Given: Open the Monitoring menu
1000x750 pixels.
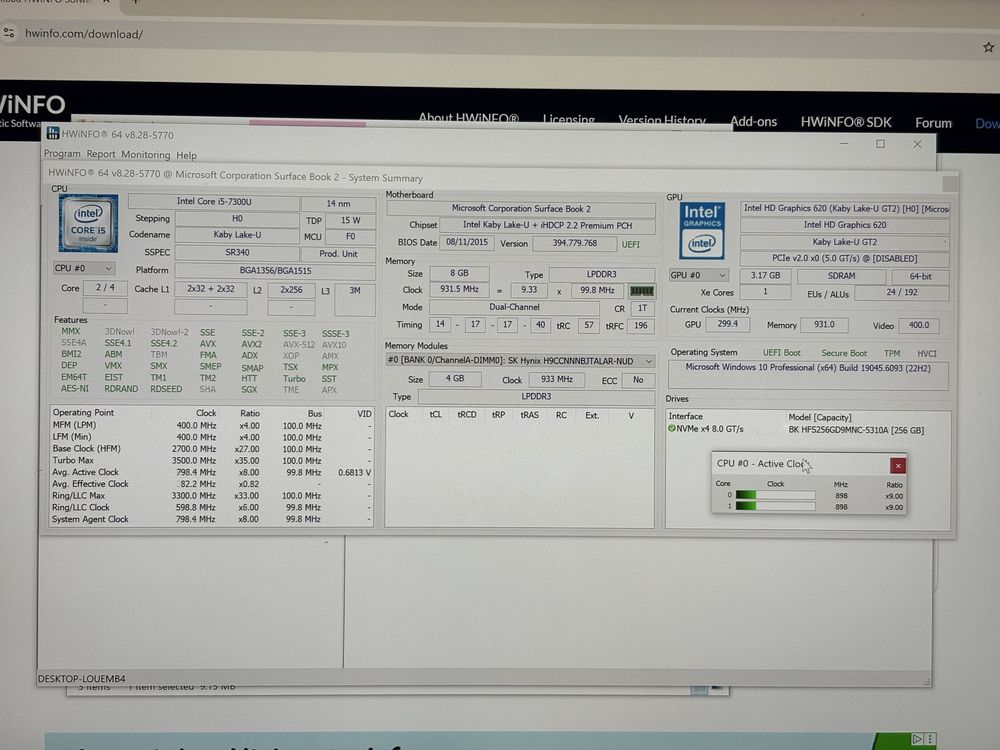Looking at the screenshot, I should (x=145, y=155).
